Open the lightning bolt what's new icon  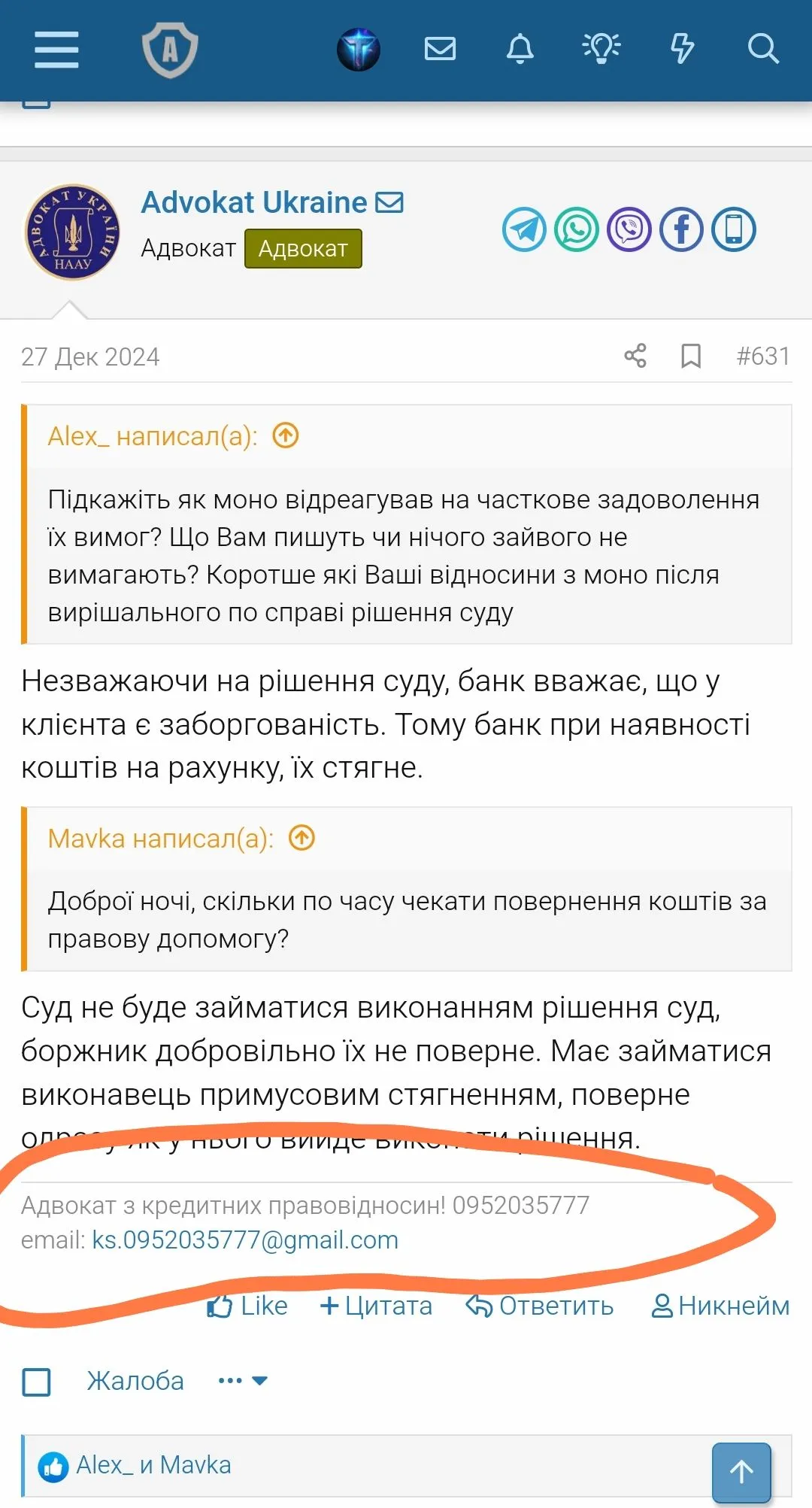tap(682, 50)
